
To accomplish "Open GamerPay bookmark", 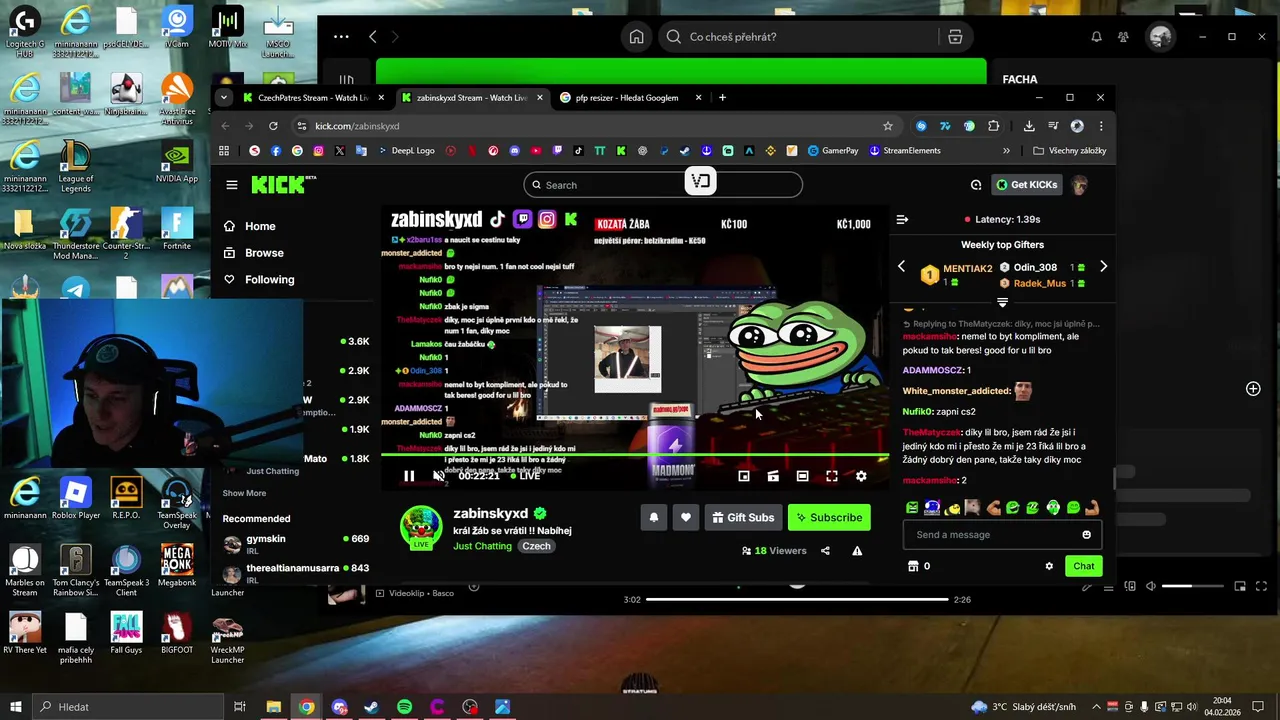I will pos(833,151).
